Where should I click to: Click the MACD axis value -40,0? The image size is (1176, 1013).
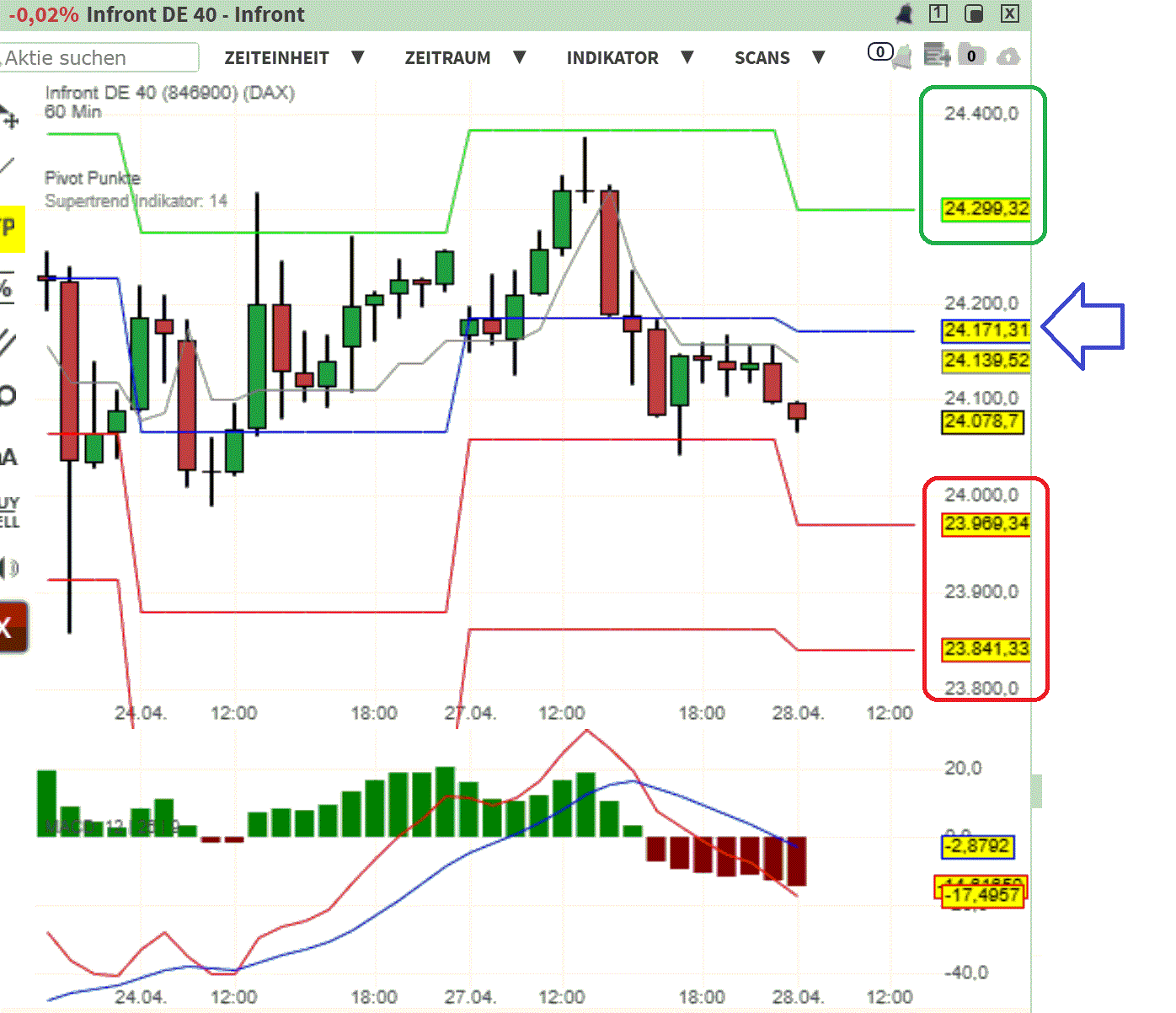(965, 973)
